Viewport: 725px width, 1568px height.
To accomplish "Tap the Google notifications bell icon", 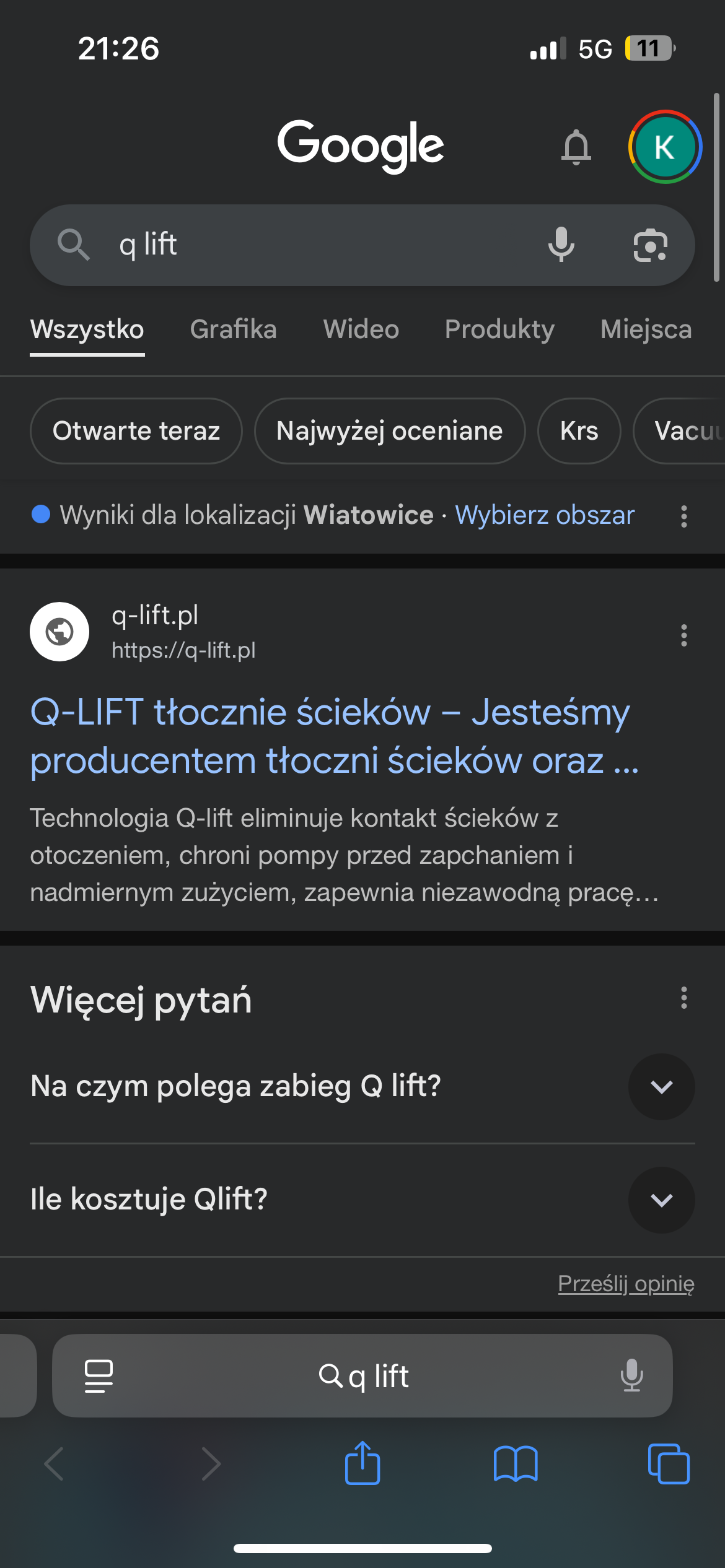I will (576, 147).
